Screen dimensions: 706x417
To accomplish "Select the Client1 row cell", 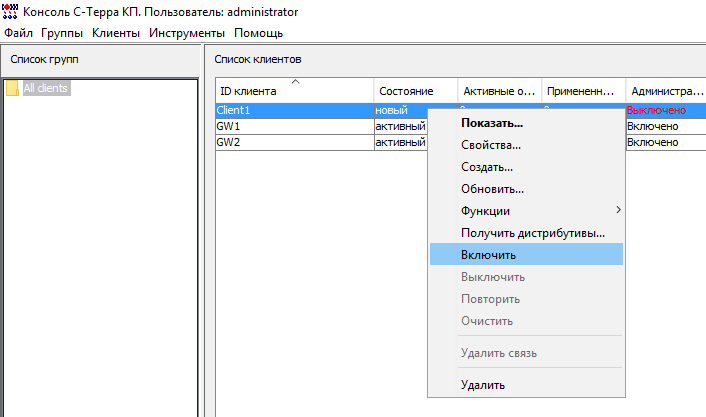I will tap(294, 110).
